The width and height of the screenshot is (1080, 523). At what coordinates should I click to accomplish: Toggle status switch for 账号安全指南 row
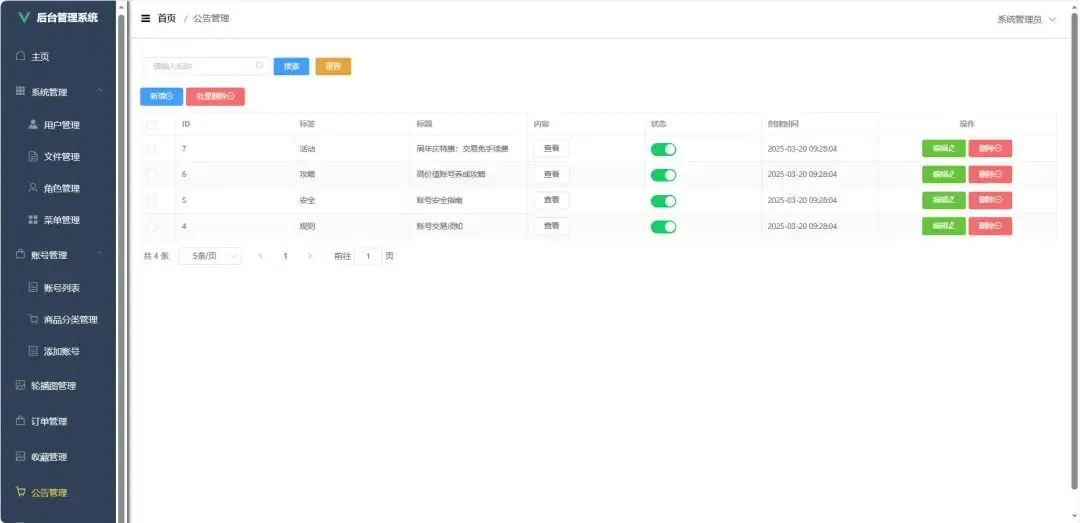[663, 201]
